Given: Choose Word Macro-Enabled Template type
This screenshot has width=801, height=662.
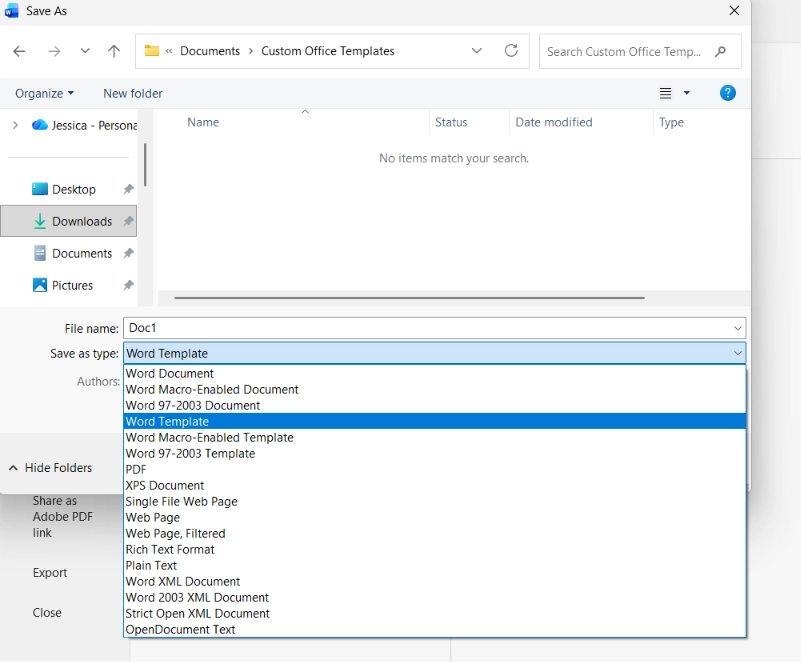Looking at the screenshot, I should [435, 437].
